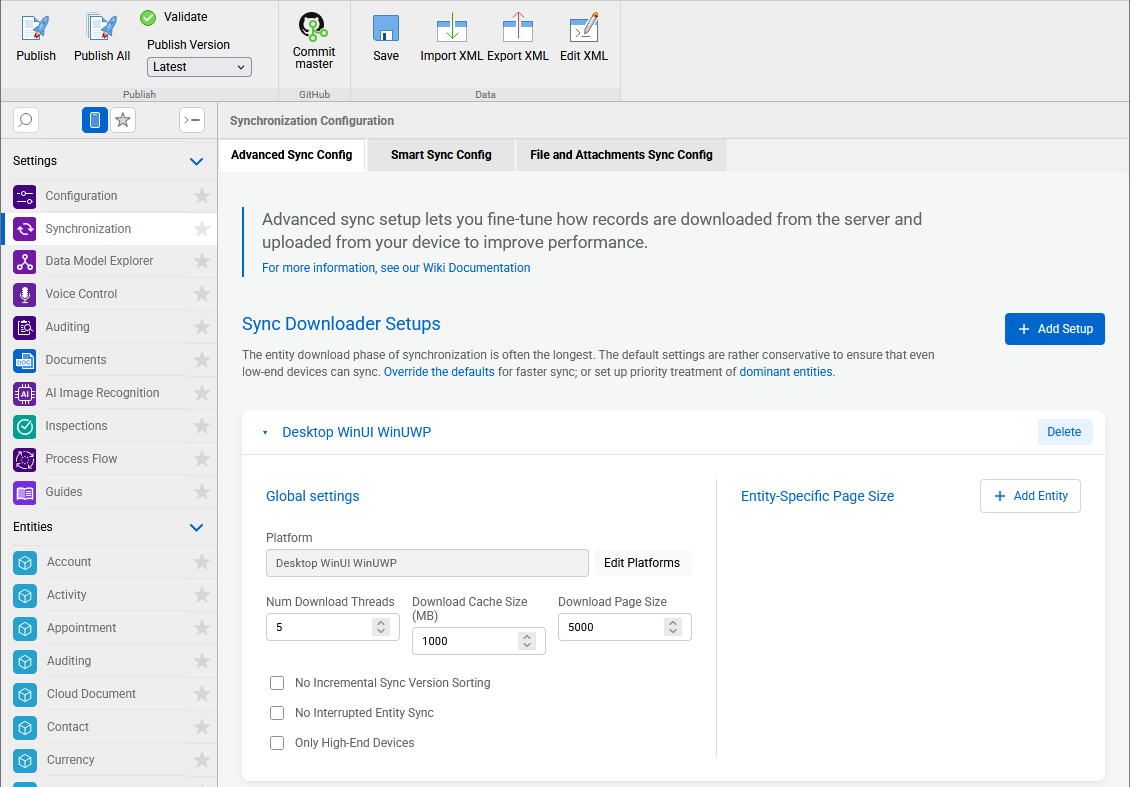Open Auditing in the Settings section
1137x787 pixels.
109,327
